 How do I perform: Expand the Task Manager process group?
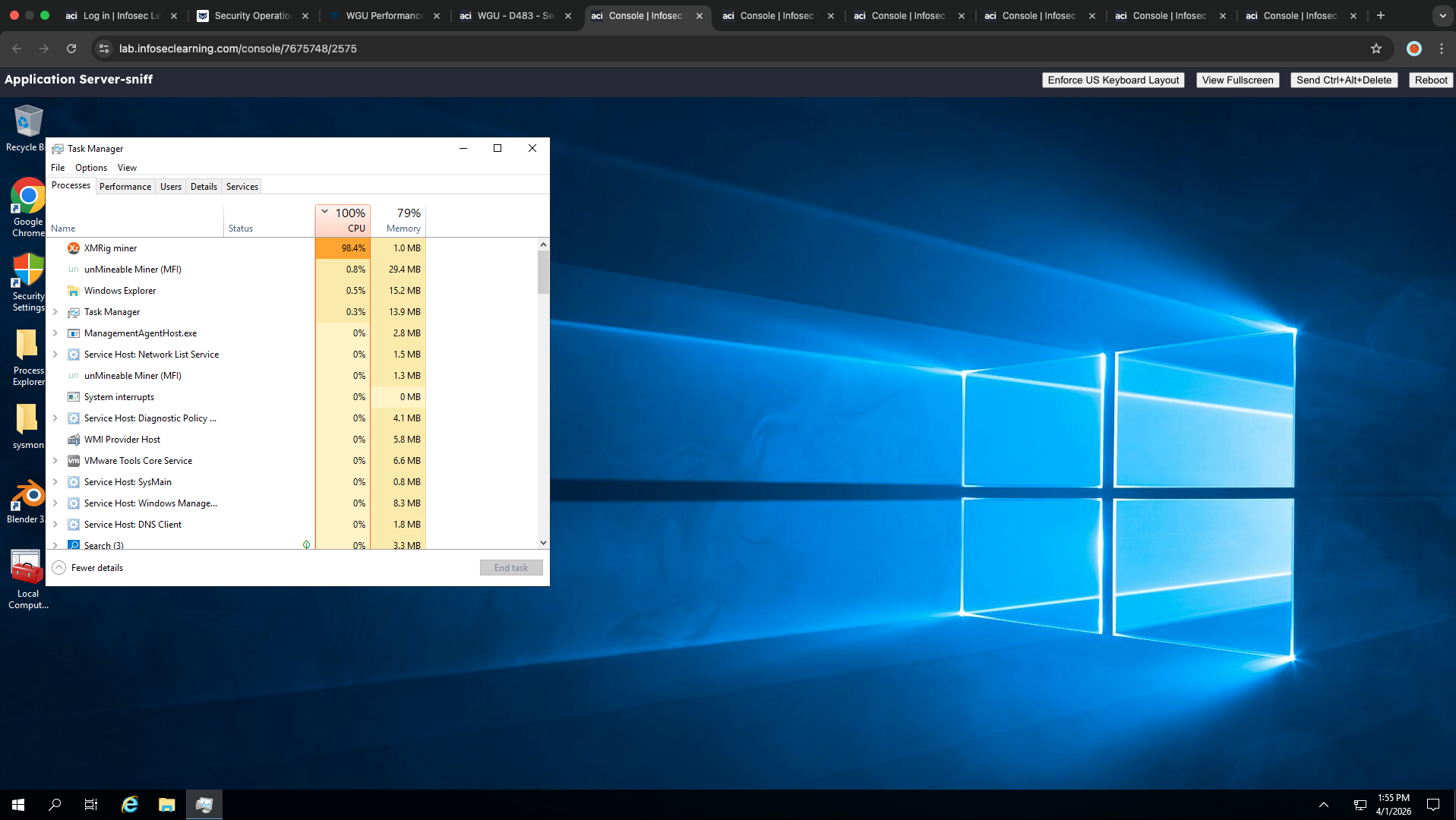click(x=55, y=312)
